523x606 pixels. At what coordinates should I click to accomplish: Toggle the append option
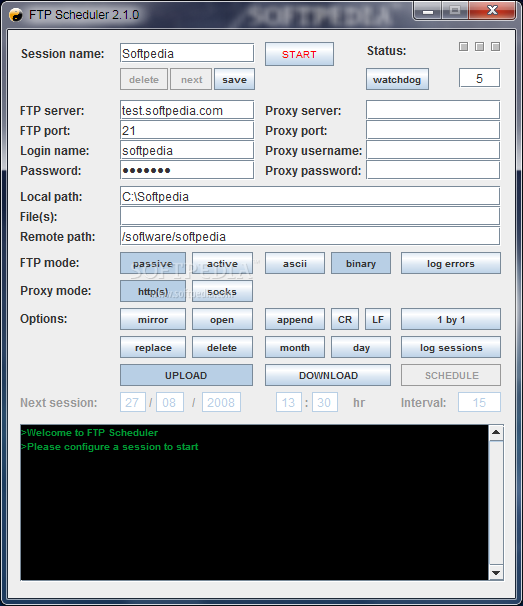[x=295, y=319]
